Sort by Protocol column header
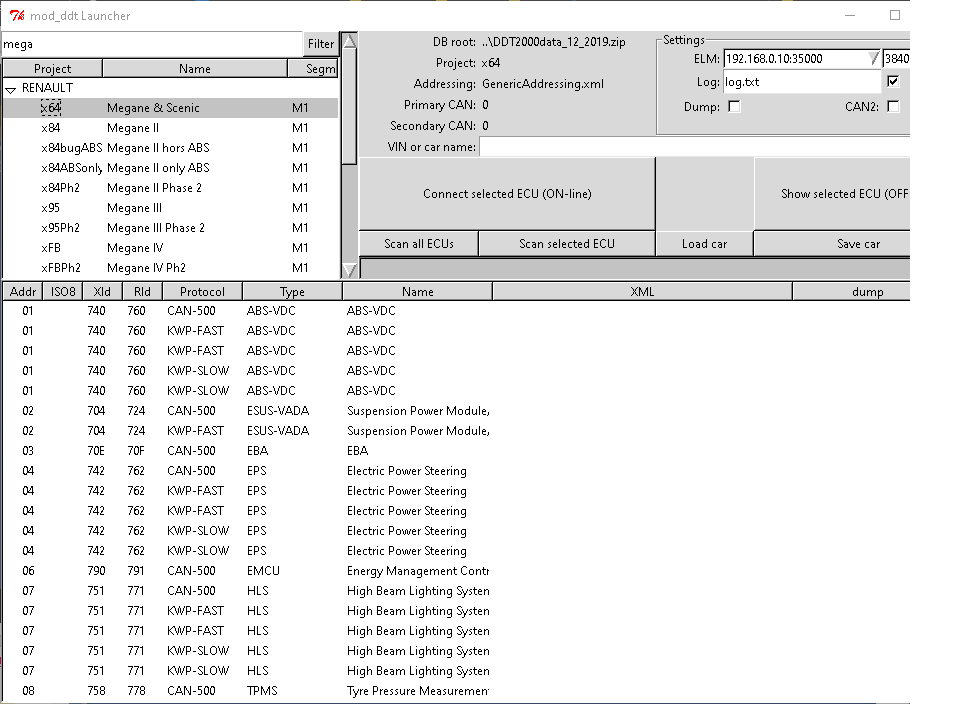Image resolution: width=965 pixels, height=704 pixels. click(202, 291)
